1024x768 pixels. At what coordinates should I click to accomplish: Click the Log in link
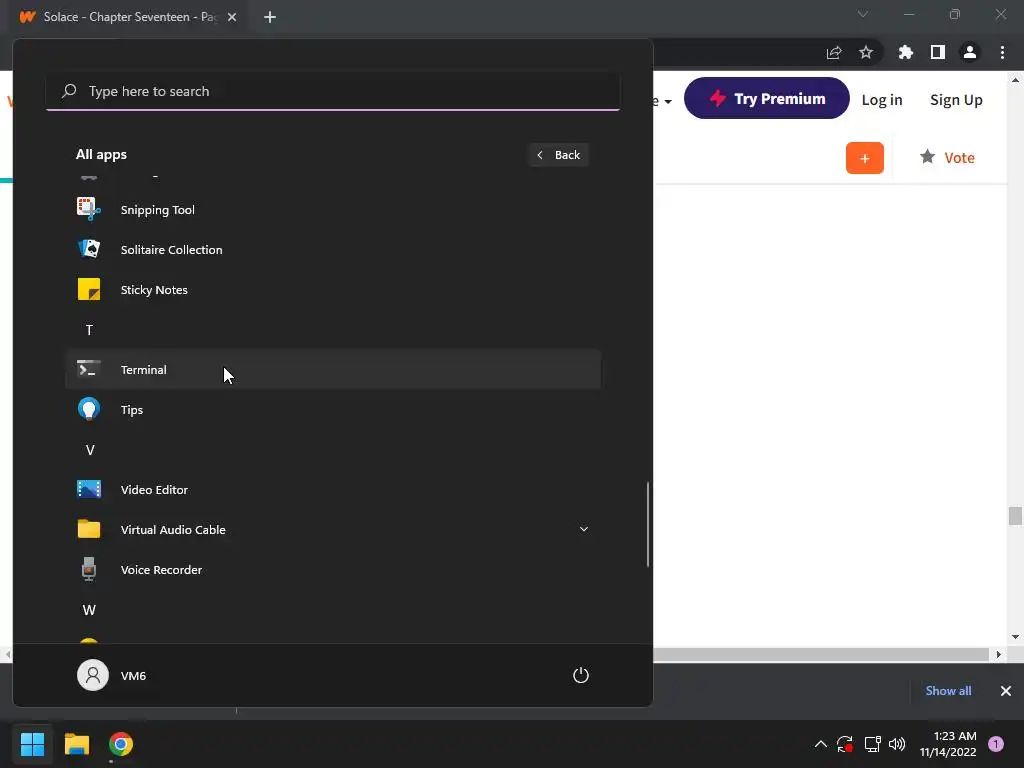pyautogui.click(x=882, y=99)
